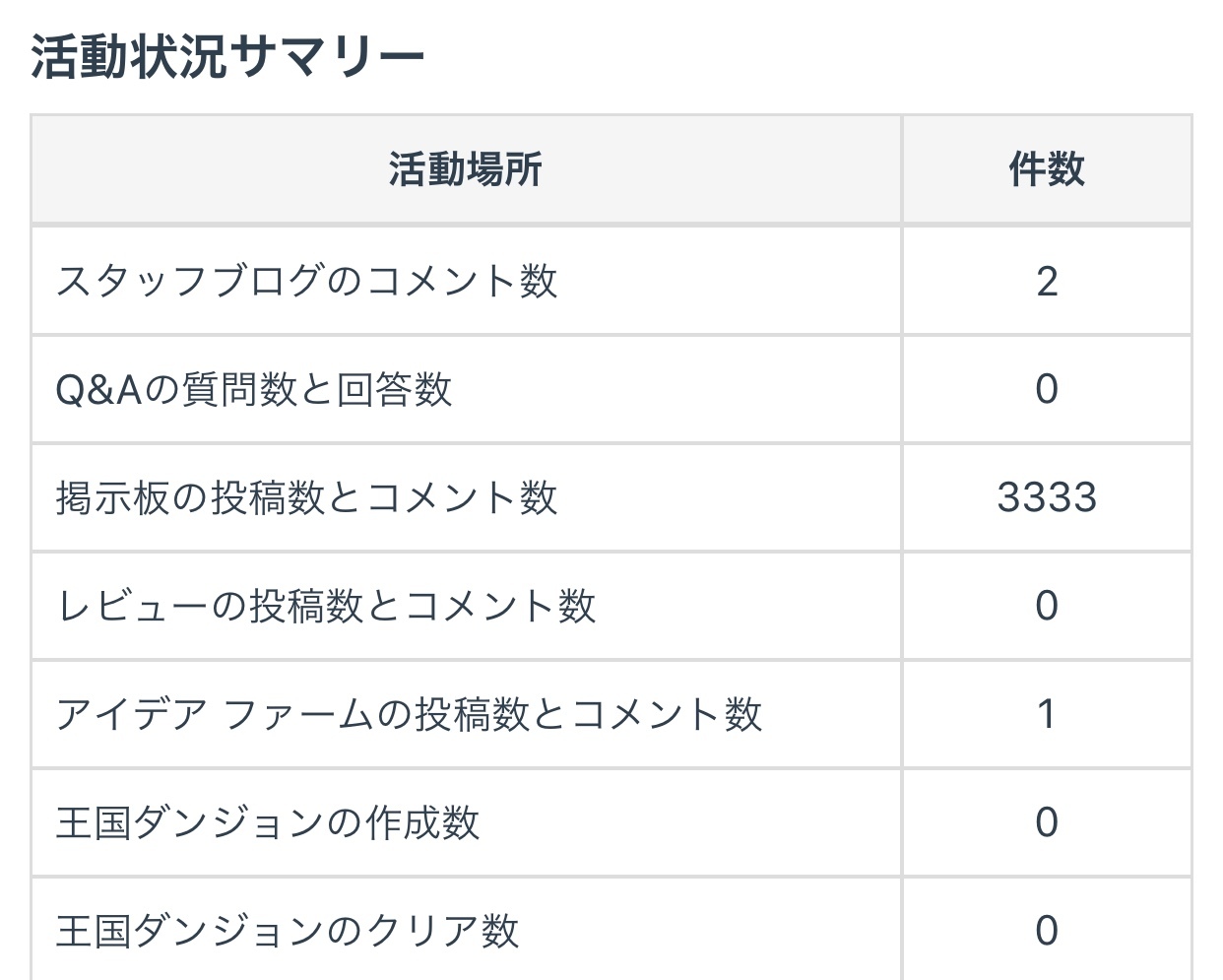Select the レビューの投稿数とコメント数 row label
The height and width of the screenshot is (980, 1223).
coord(326,607)
